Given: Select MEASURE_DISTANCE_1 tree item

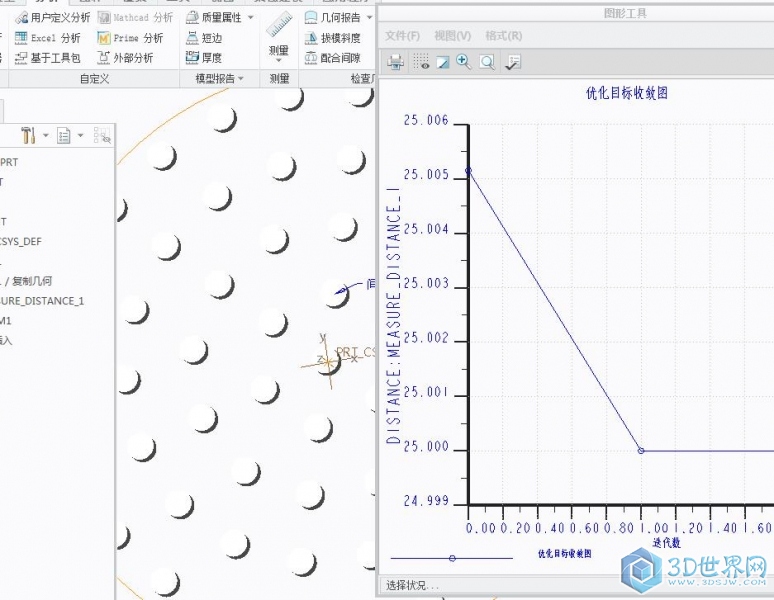Looking at the screenshot, I should [x=42, y=300].
